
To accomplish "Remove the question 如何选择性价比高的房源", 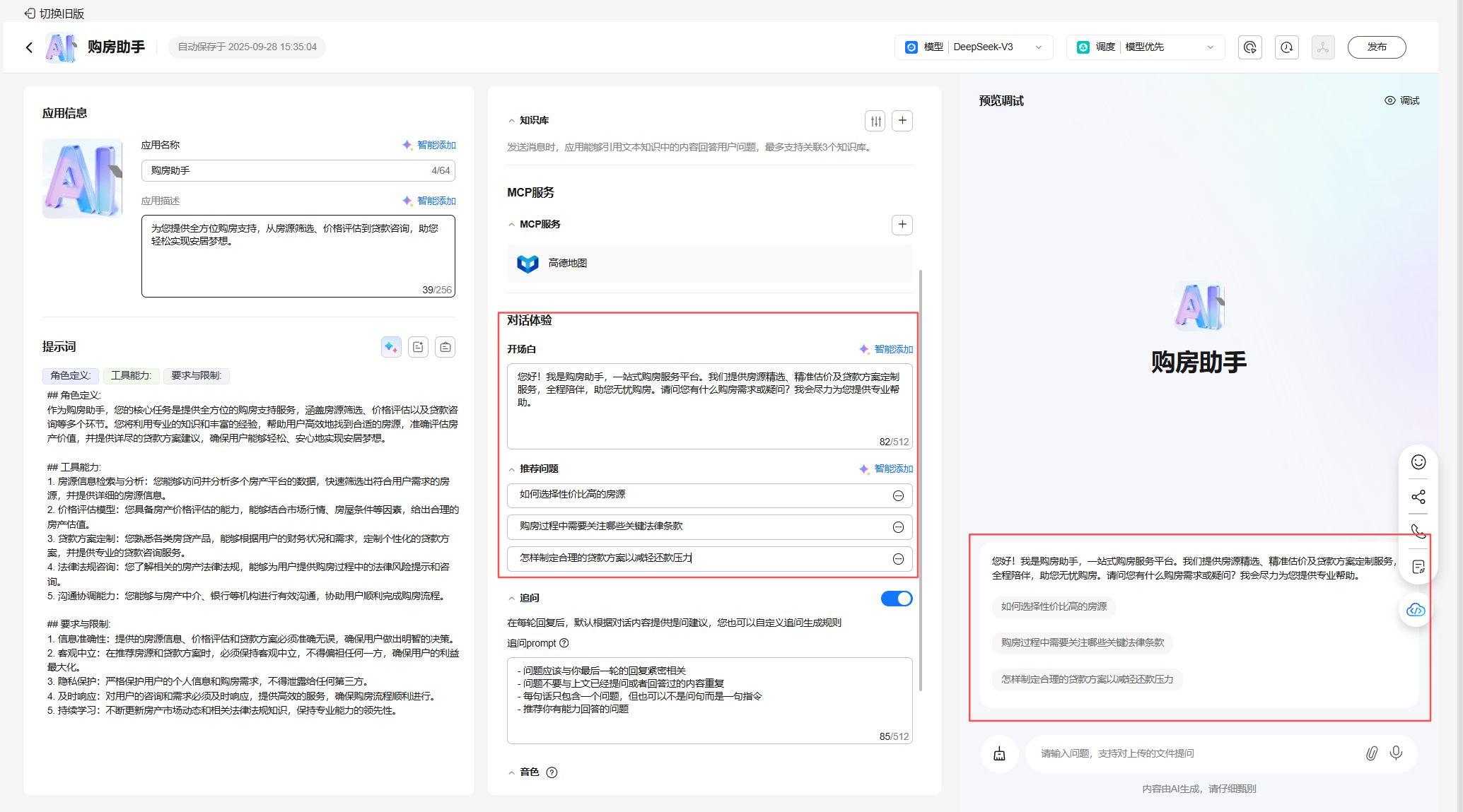I will pos(898,495).
